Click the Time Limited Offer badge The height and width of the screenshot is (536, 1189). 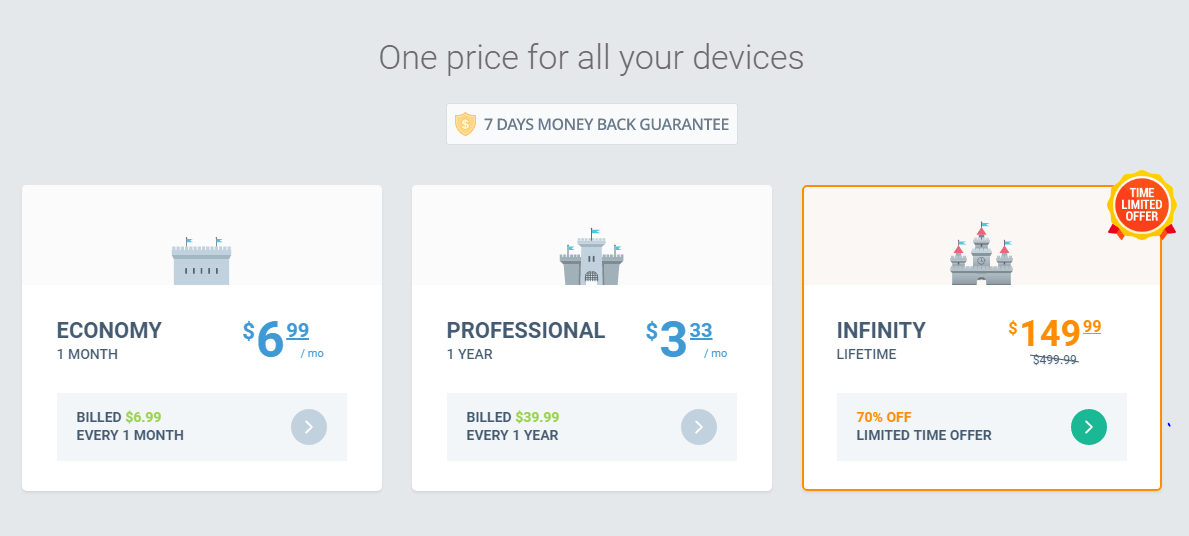(1141, 205)
